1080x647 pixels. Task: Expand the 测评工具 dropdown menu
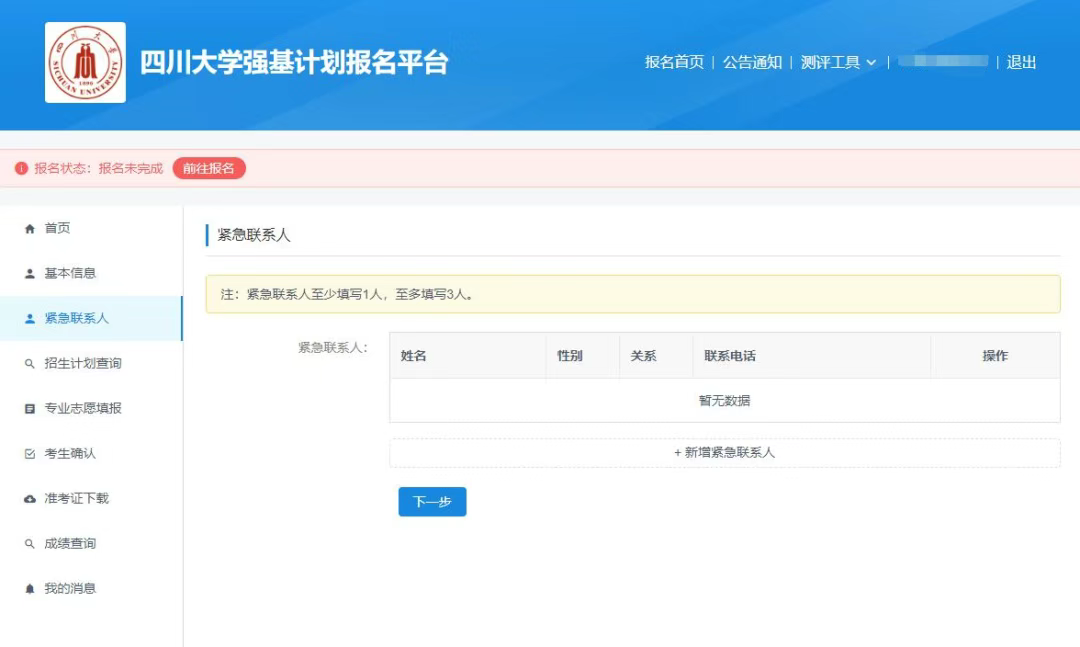coord(830,62)
